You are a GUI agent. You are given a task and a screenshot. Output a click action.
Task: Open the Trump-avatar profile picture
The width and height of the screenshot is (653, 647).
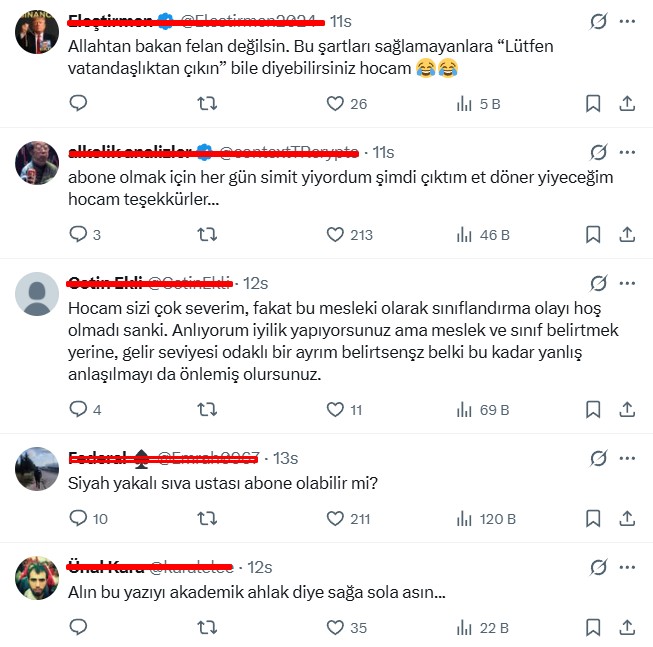(37, 32)
